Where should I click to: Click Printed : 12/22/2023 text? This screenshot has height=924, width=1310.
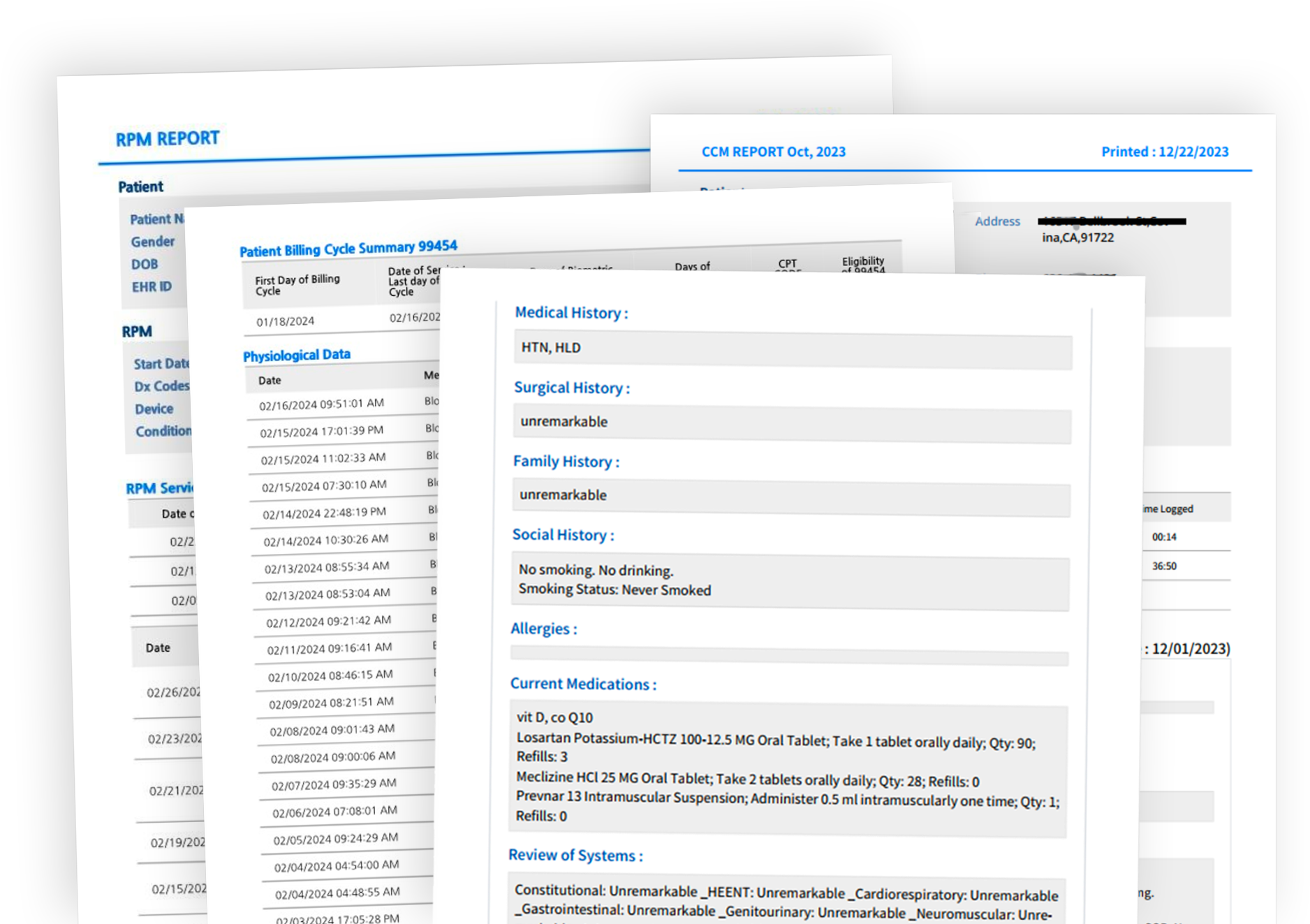pyautogui.click(x=1165, y=152)
